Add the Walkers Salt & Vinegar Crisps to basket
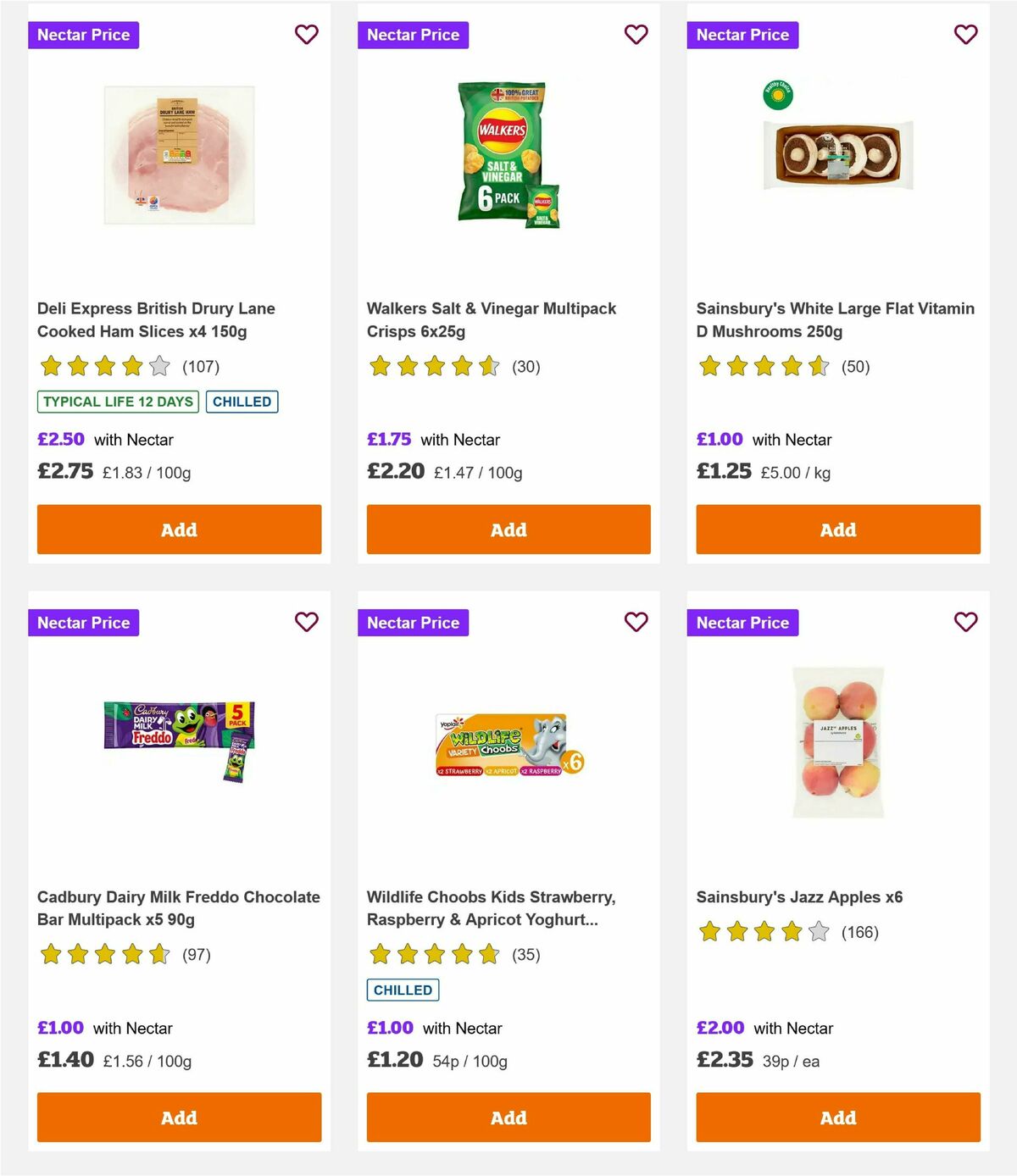The height and width of the screenshot is (1176, 1017). tap(508, 529)
